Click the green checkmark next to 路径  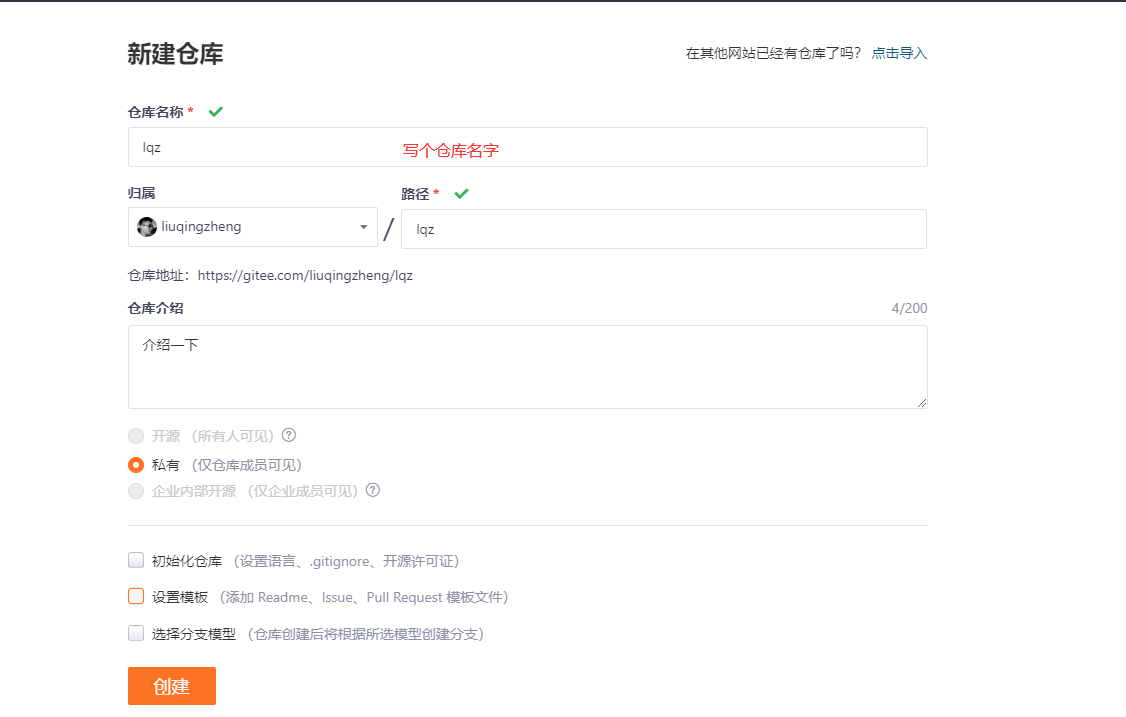461,193
